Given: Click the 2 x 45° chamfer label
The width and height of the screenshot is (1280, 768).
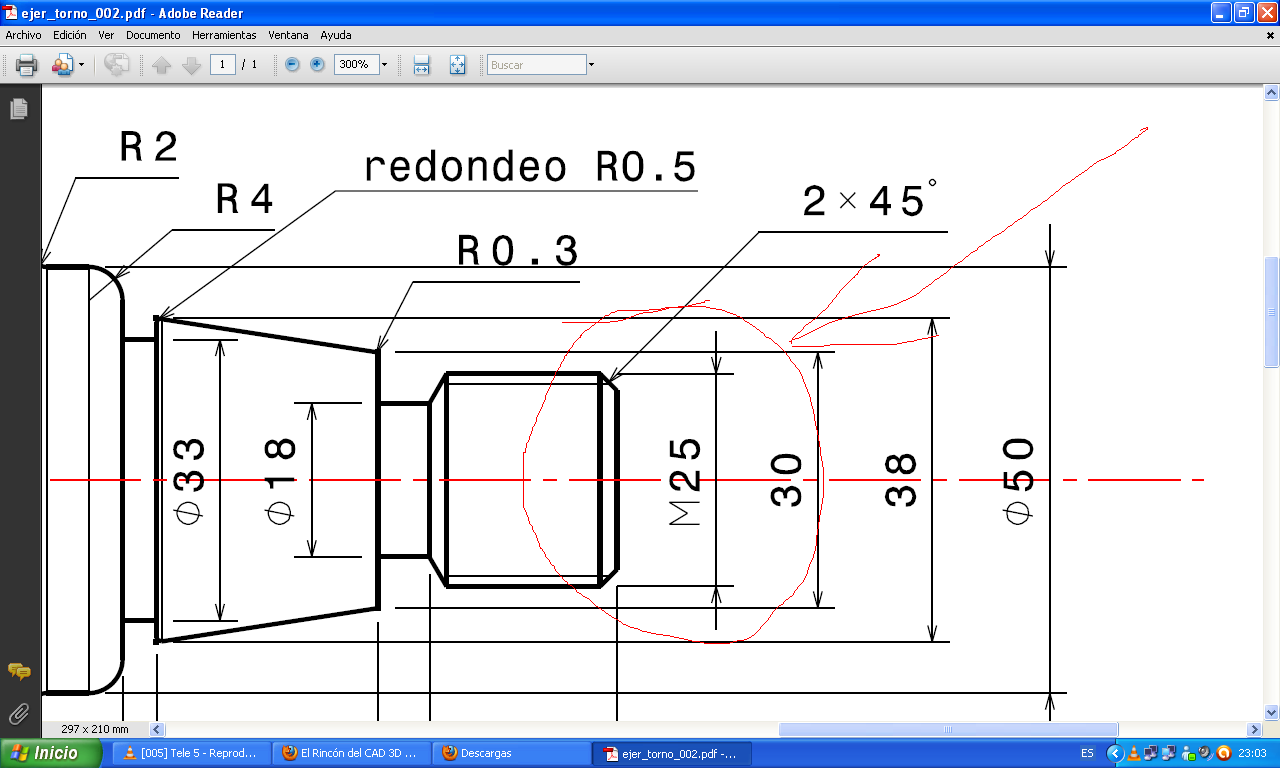Looking at the screenshot, I should [871, 199].
